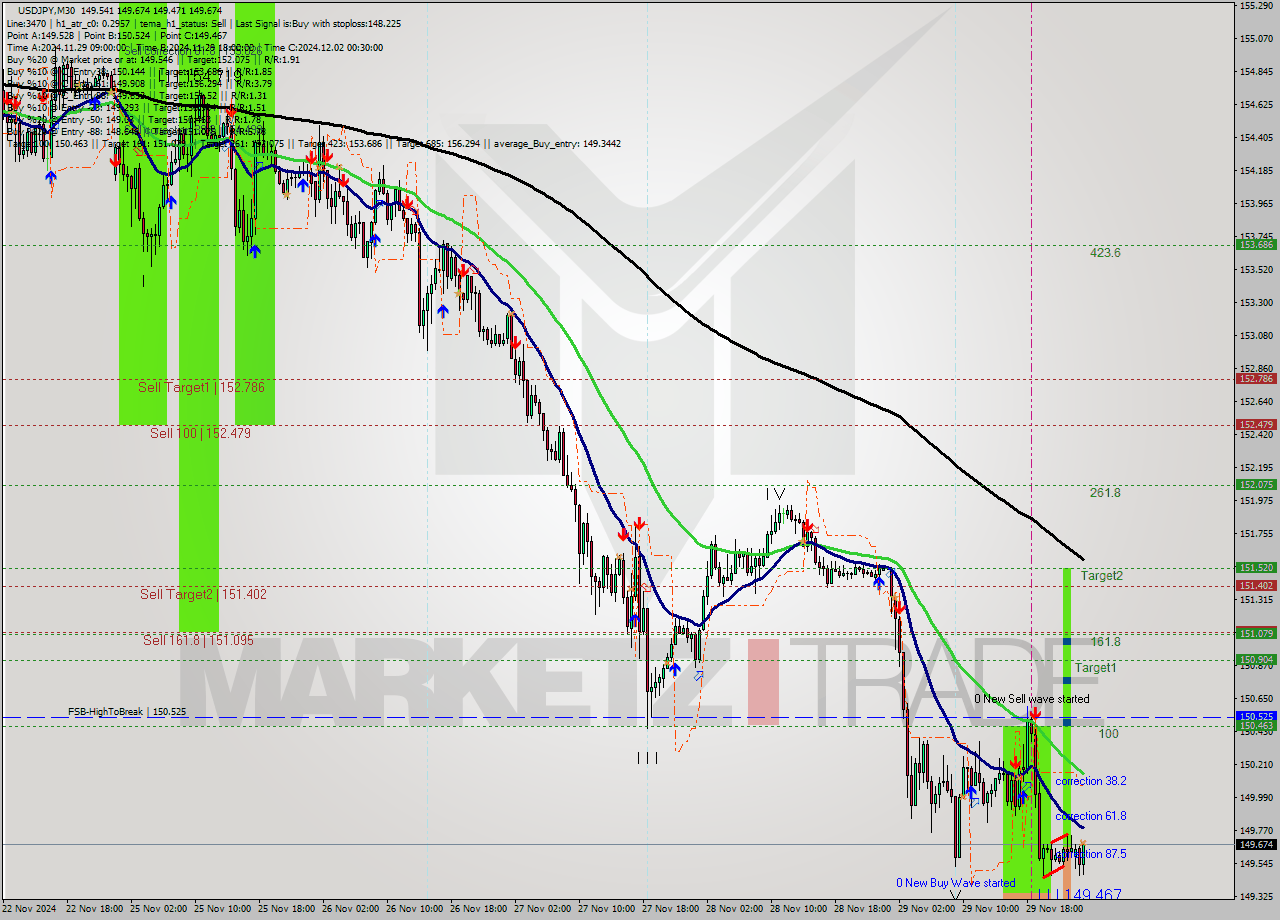The height and width of the screenshot is (920, 1280).
Task: Click the '28 Nov 18:00' time axis label
Action: pyautogui.click(x=862, y=909)
